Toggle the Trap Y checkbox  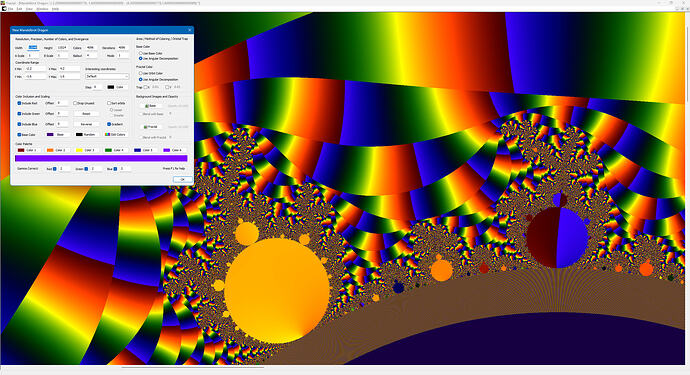167,87
